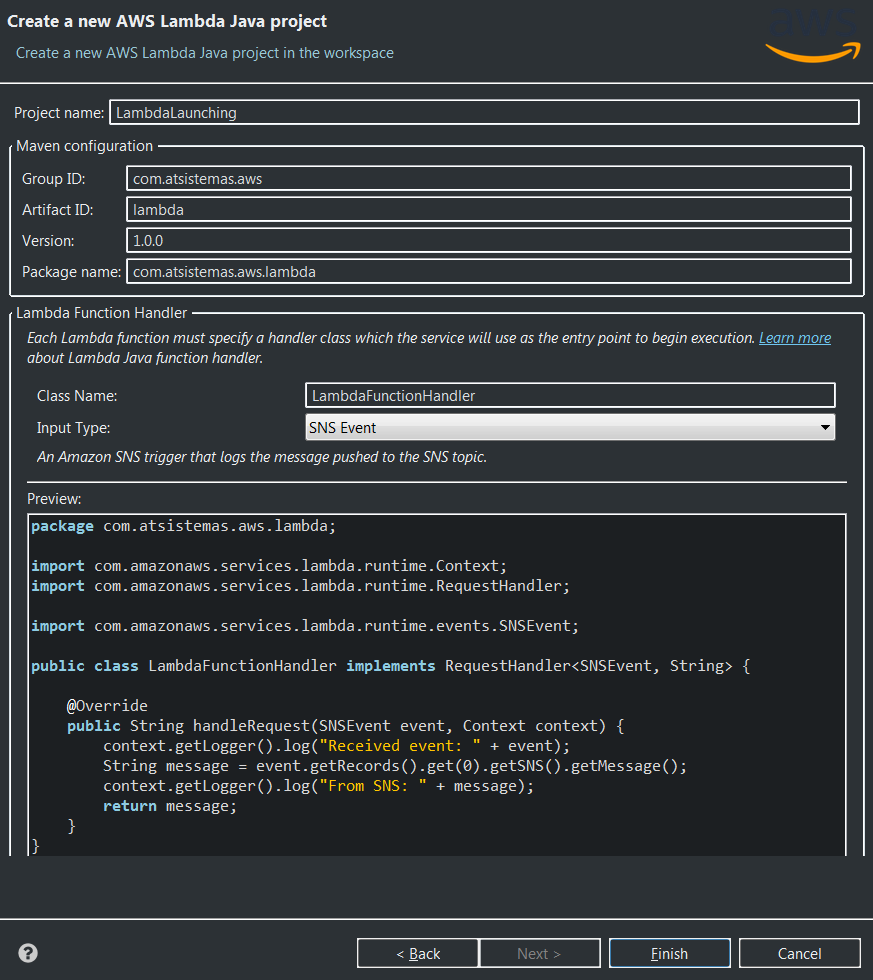Click the import SNSEvent line in preview
Screen dimensions: 873x980
pyautogui.click(x=305, y=626)
